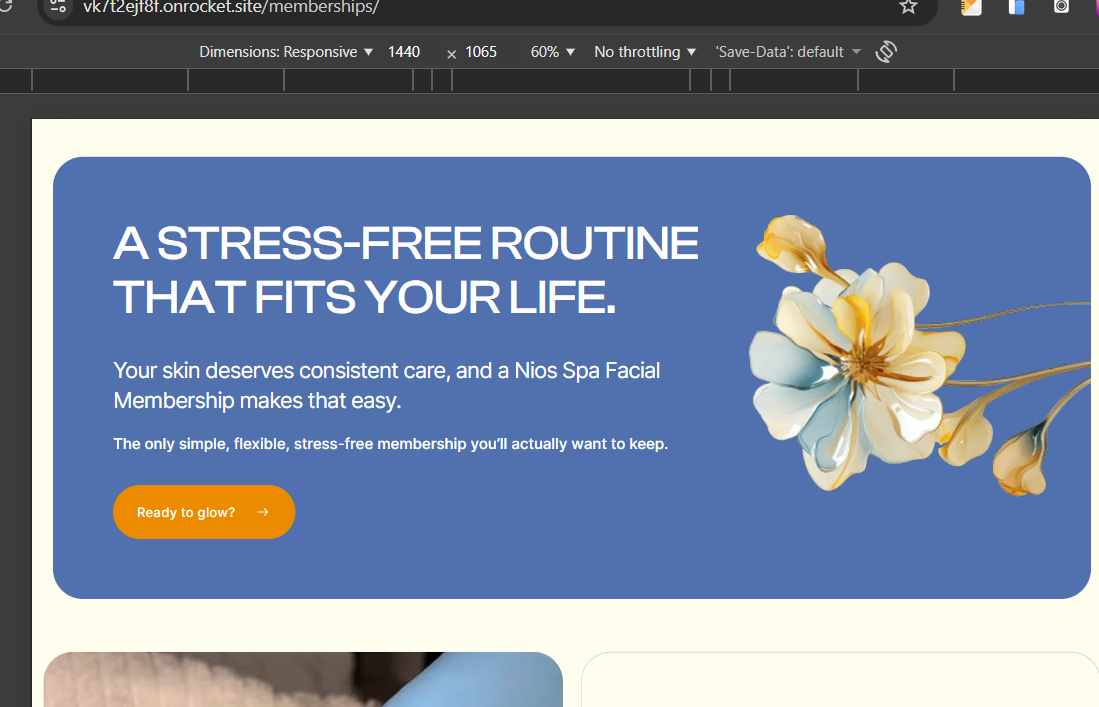Click the Ready to glow? button
This screenshot has height=707, width=1099.
pos(204,512)
